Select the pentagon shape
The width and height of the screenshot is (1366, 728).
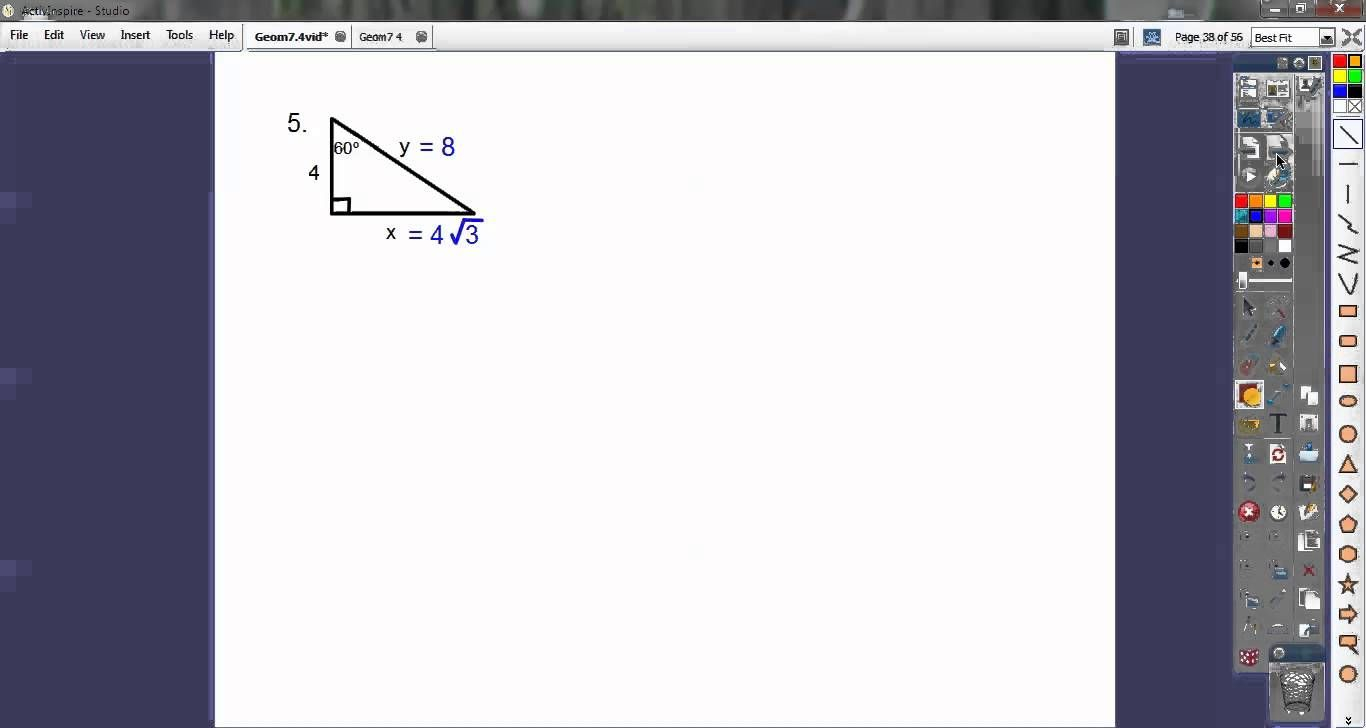pyautogui.click(x=1348, y=524)
